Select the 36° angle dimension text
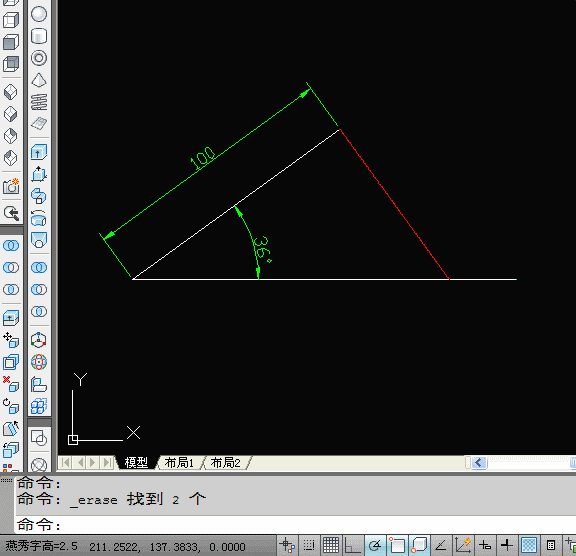Viewport: 576px width, 556px height. [x=263, y=249]
